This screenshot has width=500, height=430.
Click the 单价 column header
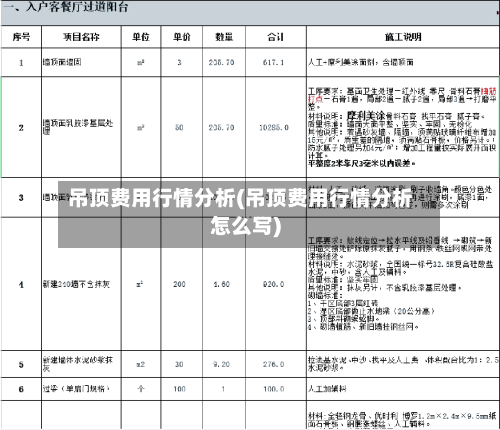pos(182,37)
